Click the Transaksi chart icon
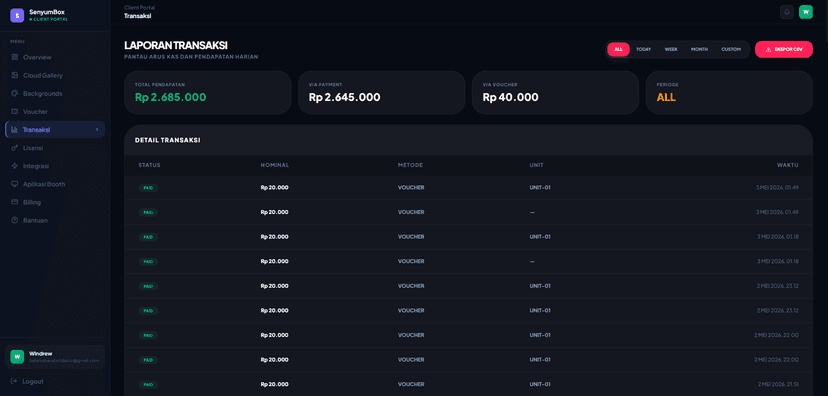The image size is (828, 396). tap(15, 129)
